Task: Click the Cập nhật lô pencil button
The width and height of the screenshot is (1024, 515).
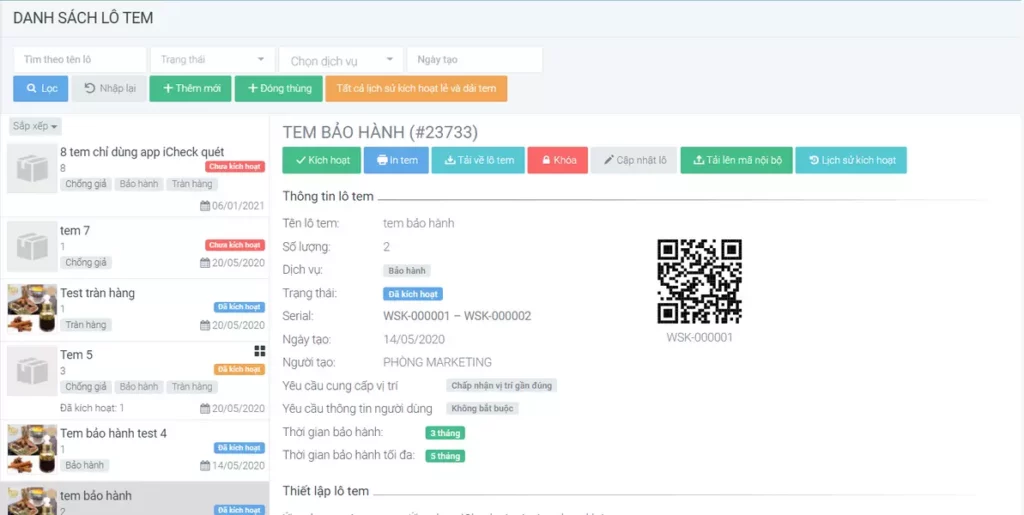Action: (634, 161)
